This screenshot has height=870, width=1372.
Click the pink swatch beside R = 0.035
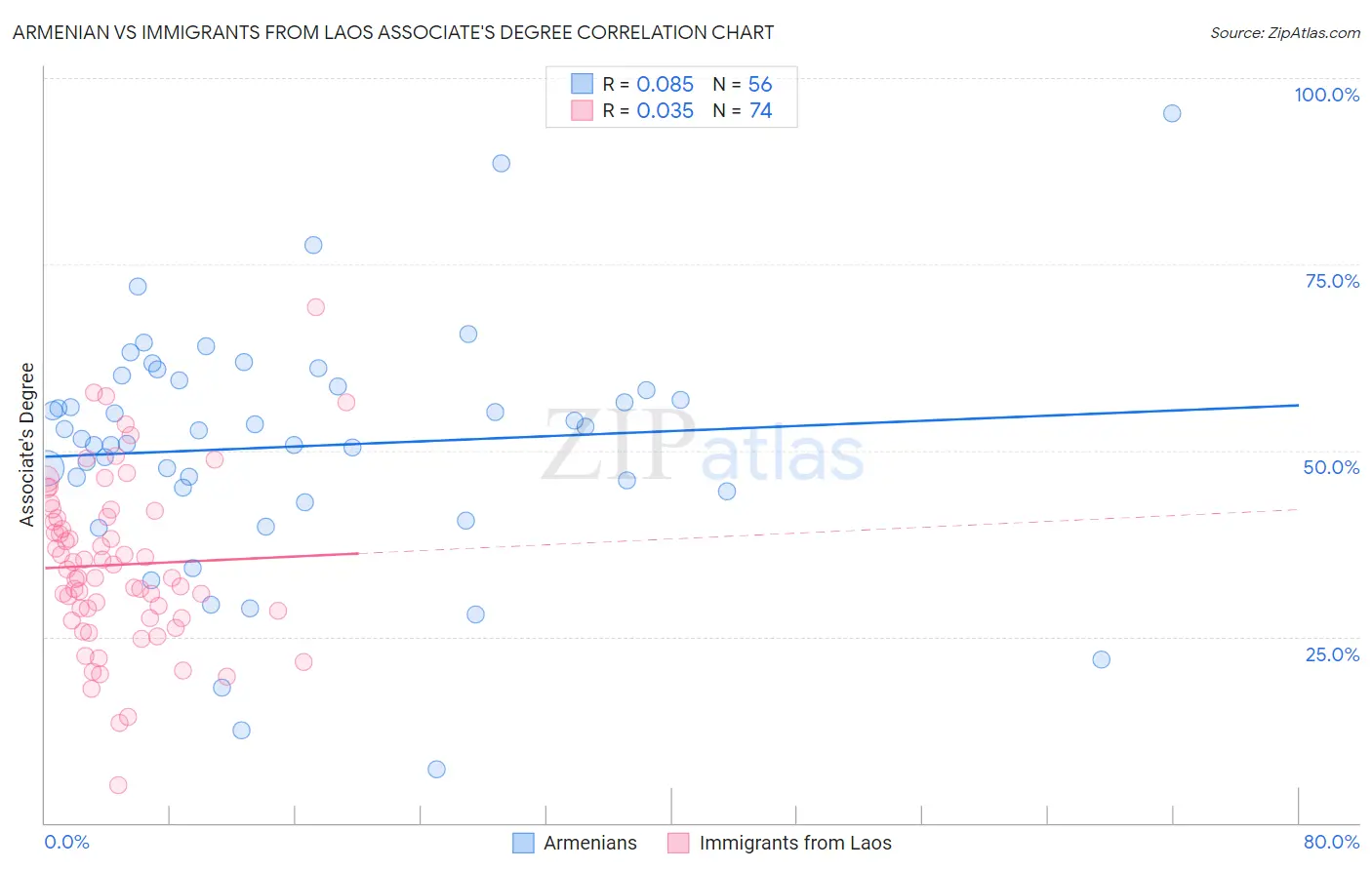click(582, 110)
